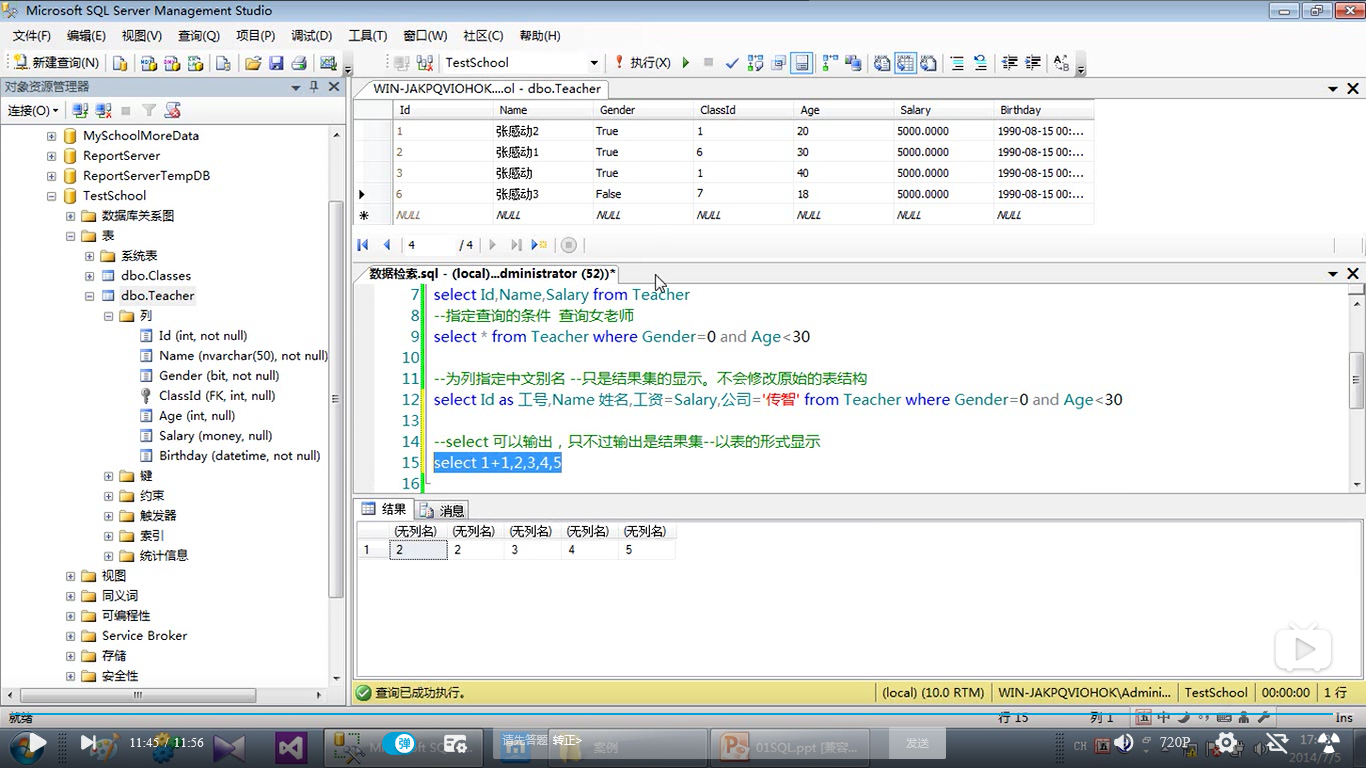This screenshot has width=1366, height=768.
Task: Click the Save disk icon
Action: coord(275,62)
